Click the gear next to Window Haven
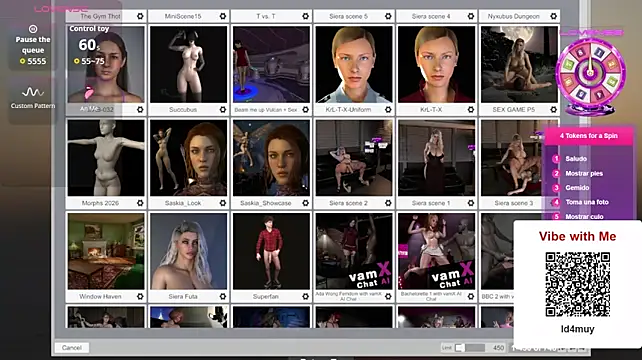Image resolution: width=642 pixels, height=360 pixels. pos(140,297)
